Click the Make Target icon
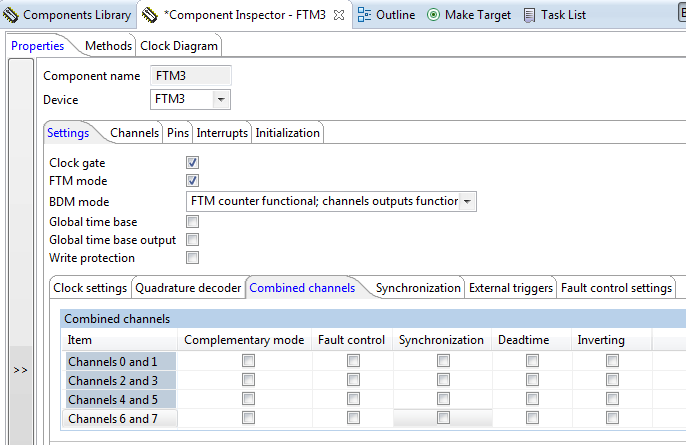Screen dimensions: 686x445 pyautogui.click(x=433, y=15)
